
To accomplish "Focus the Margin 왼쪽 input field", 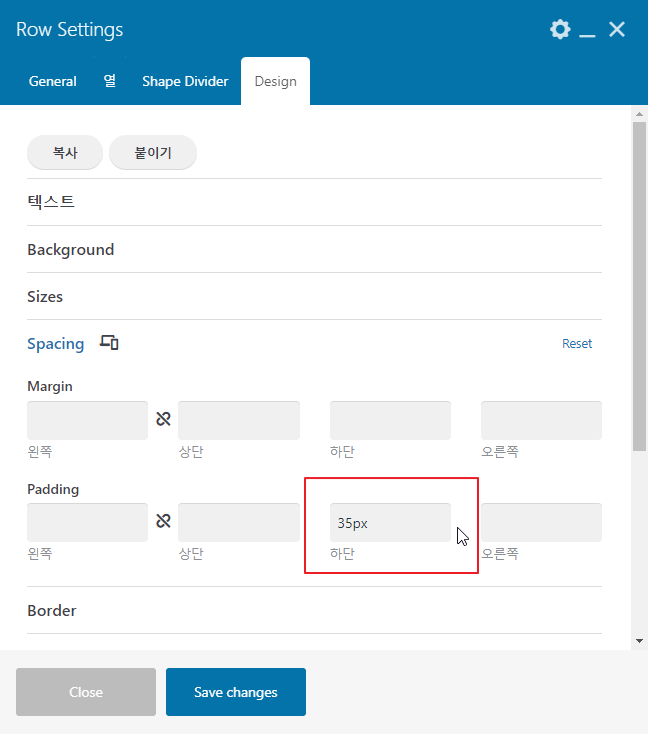I will 88,420.
